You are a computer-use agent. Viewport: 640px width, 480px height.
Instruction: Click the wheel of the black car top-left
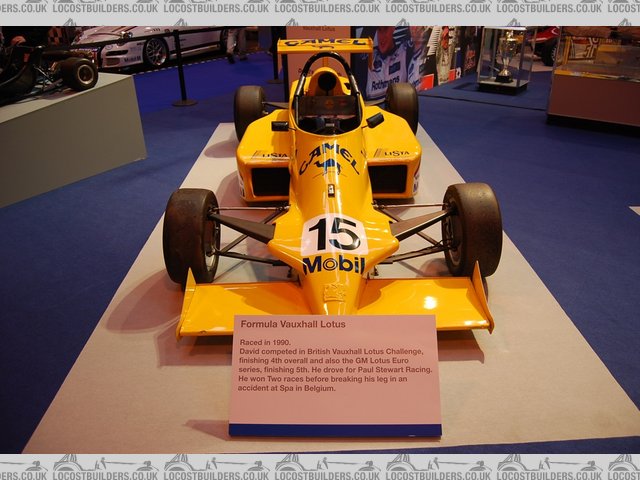coord(80,73)
